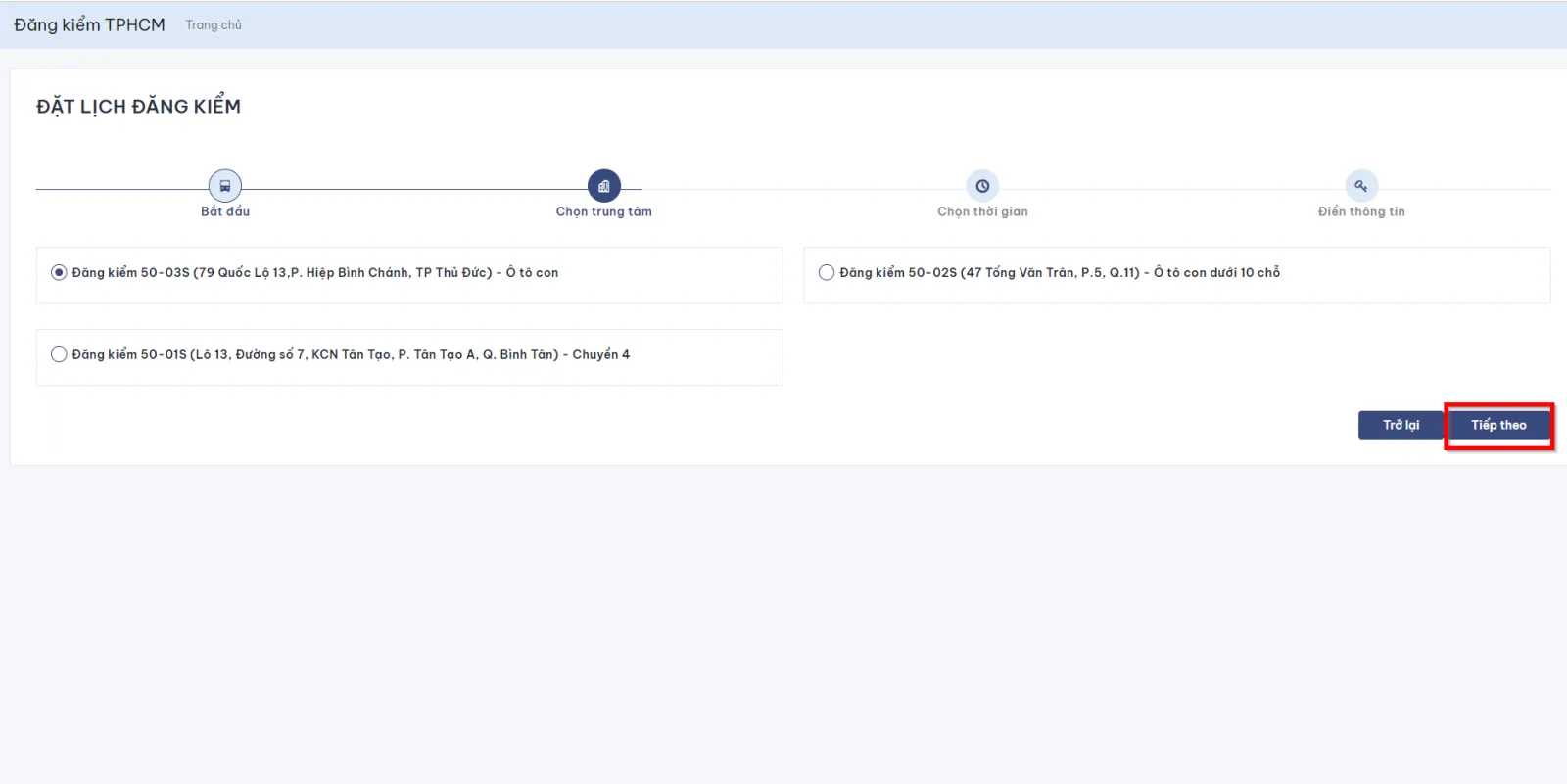Click the text KCN Tân Tạo center address
The image size is (1567, 784).
pos(352,354)
